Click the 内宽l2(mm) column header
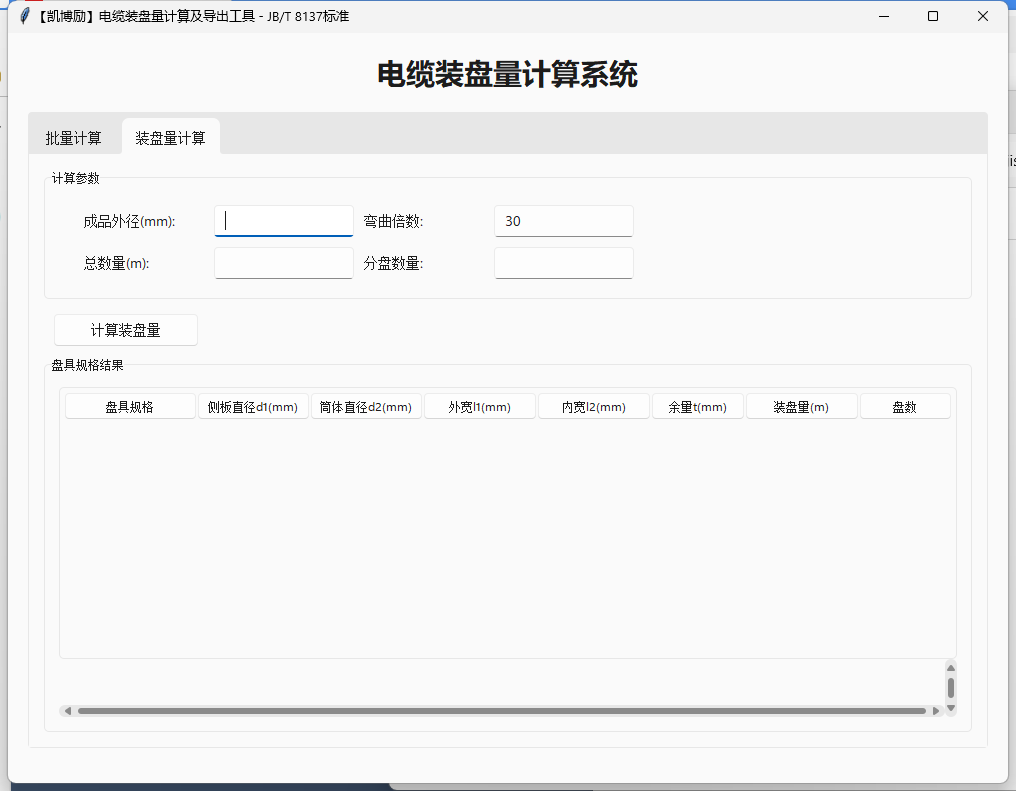Screen dimensions: 1016x791 [593, 405]
